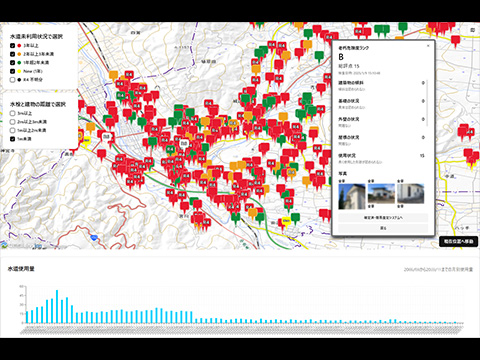The width and height of the screenshot is (480, 360).
Task: Click the 屋根の状況 row label
Action: point(349,137)
